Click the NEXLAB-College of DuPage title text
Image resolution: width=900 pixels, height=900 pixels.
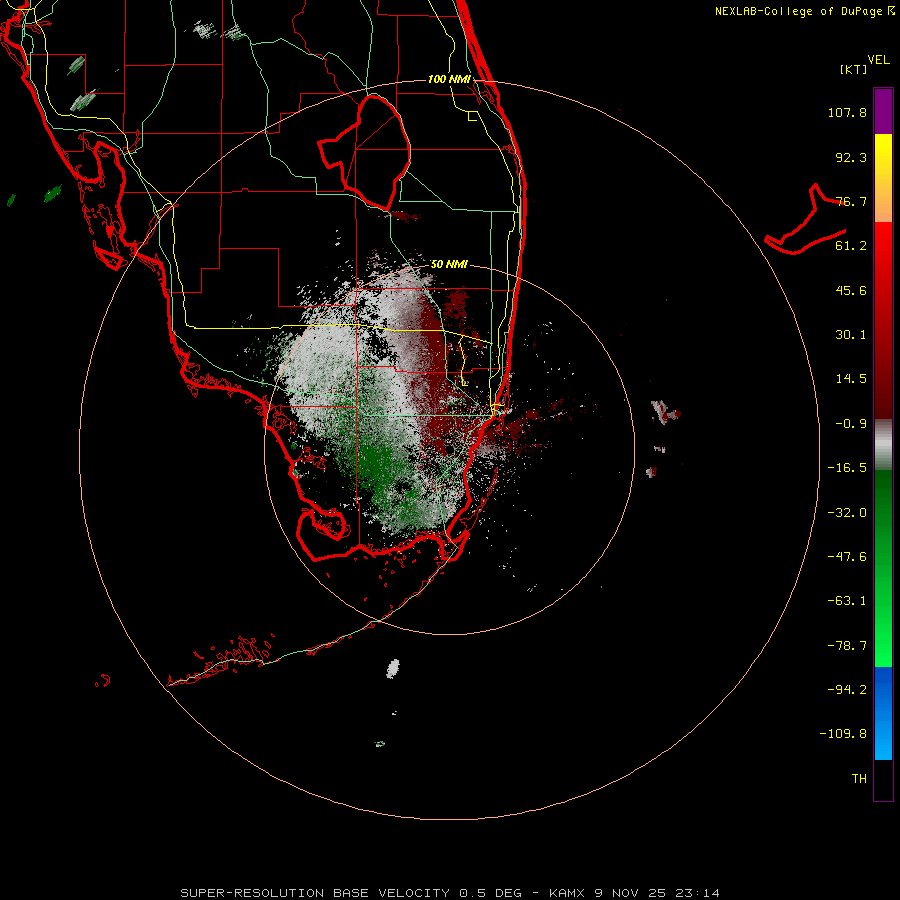pos(800,11)
